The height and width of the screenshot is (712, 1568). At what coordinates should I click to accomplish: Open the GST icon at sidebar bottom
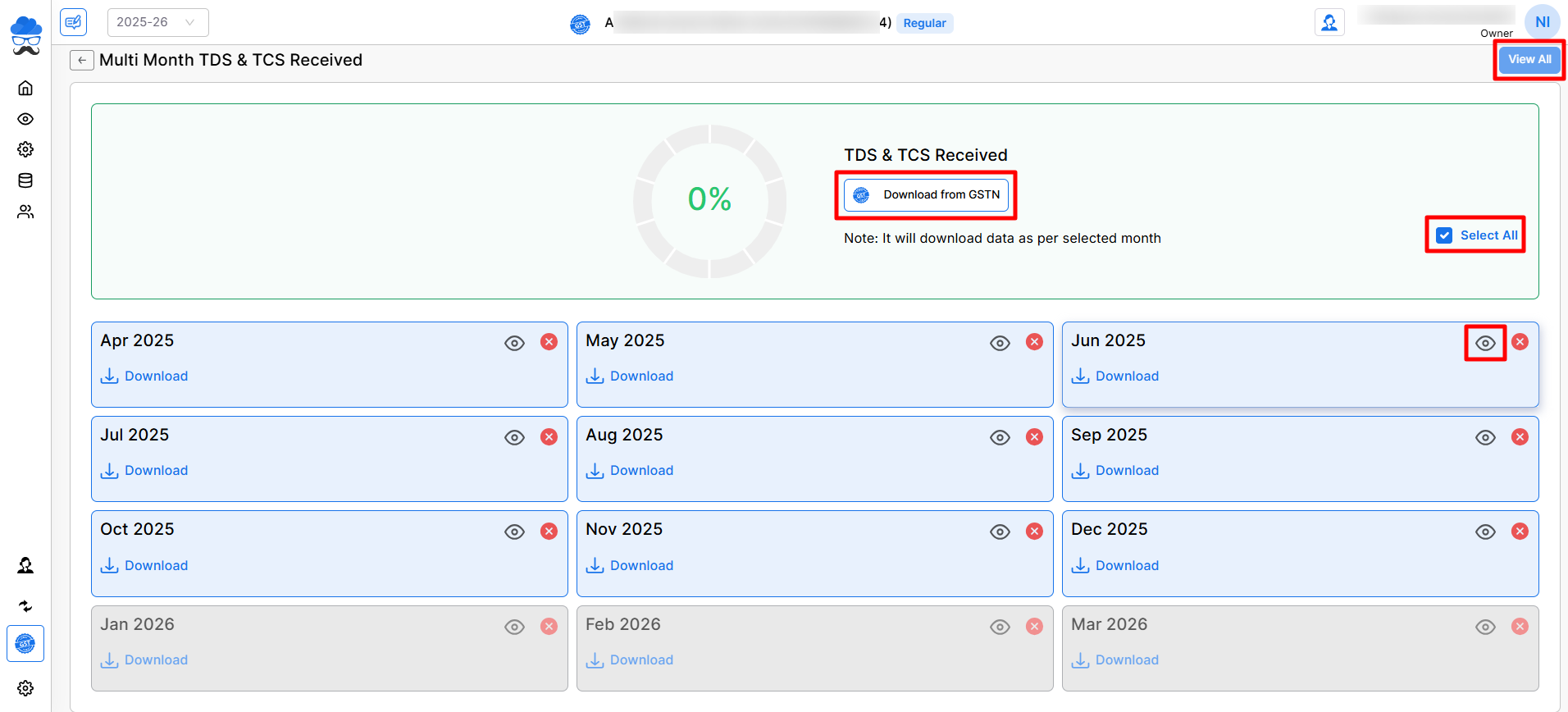(25, 644)
